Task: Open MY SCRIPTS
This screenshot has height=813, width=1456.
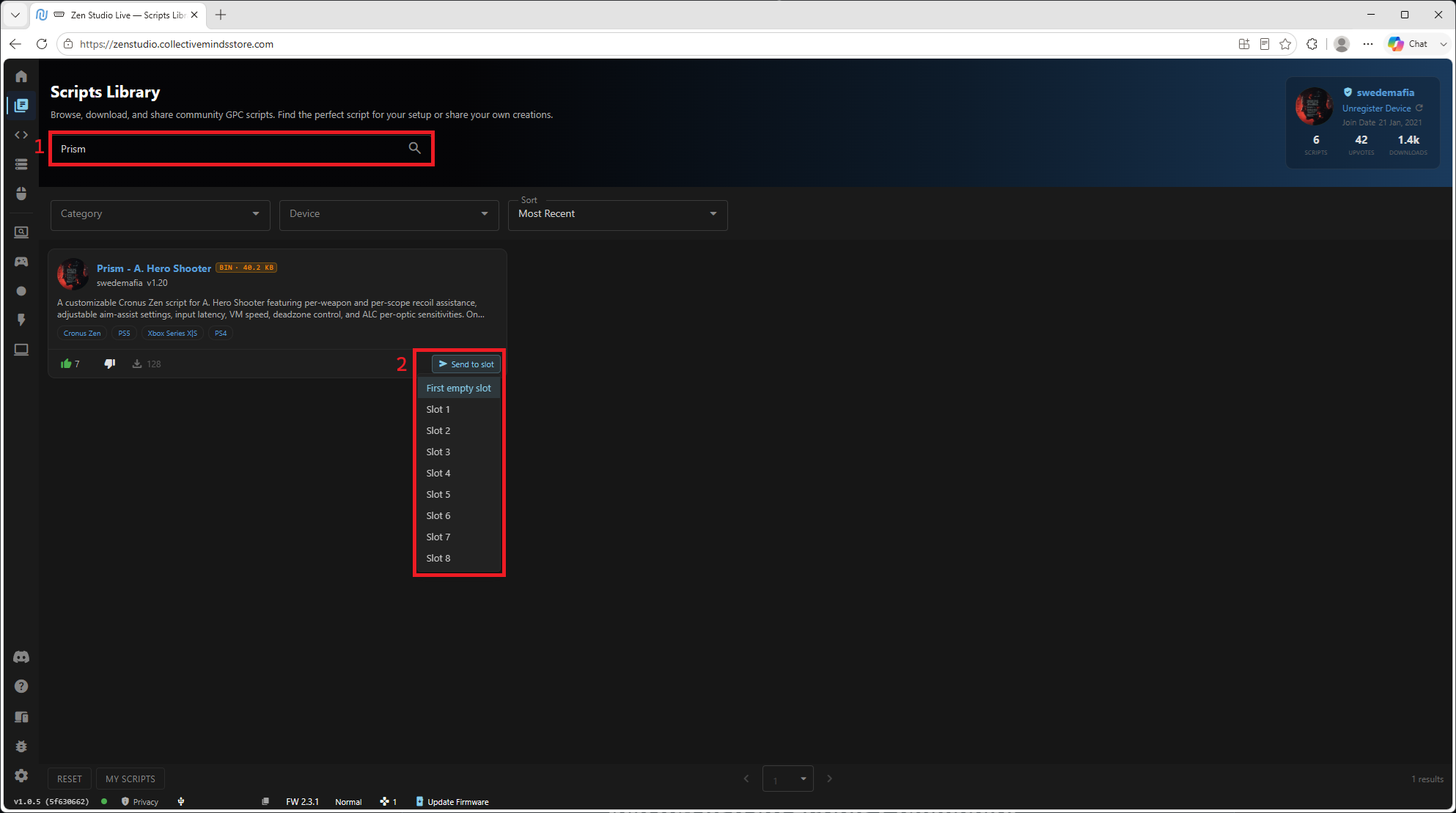Action: click(x=130, y=779)
